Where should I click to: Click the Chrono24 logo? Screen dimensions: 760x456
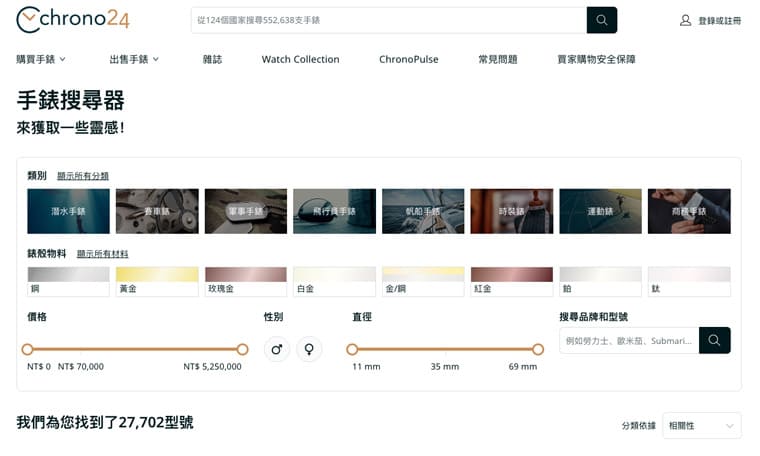[x=72, y=20]
